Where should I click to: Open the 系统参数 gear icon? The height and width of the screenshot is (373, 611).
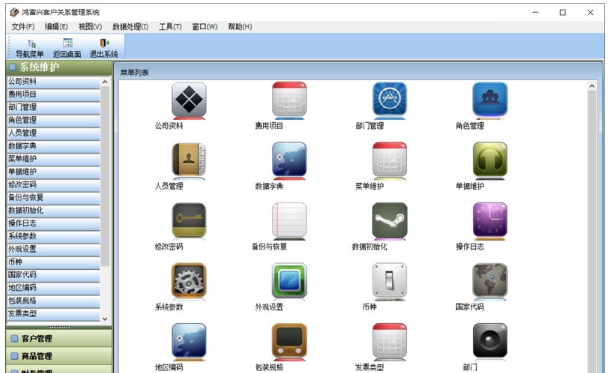coord(189,281)
